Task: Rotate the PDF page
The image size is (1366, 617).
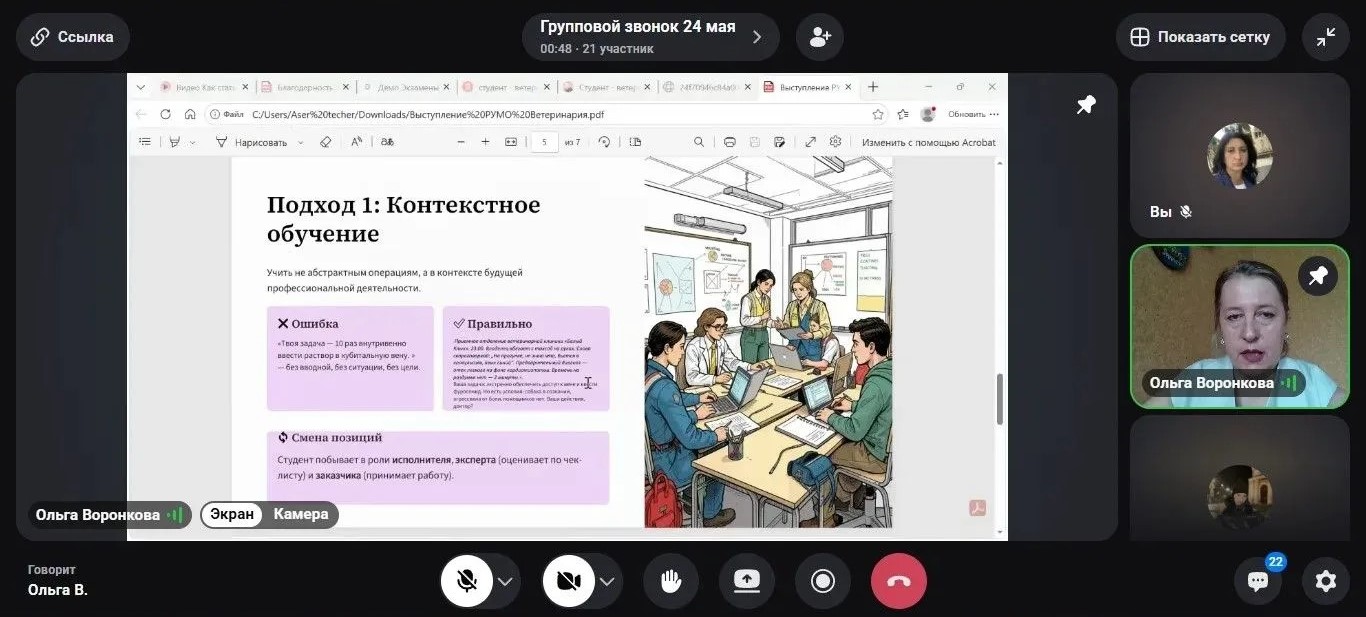Action: pyautogui.click(x=604, y=142)
